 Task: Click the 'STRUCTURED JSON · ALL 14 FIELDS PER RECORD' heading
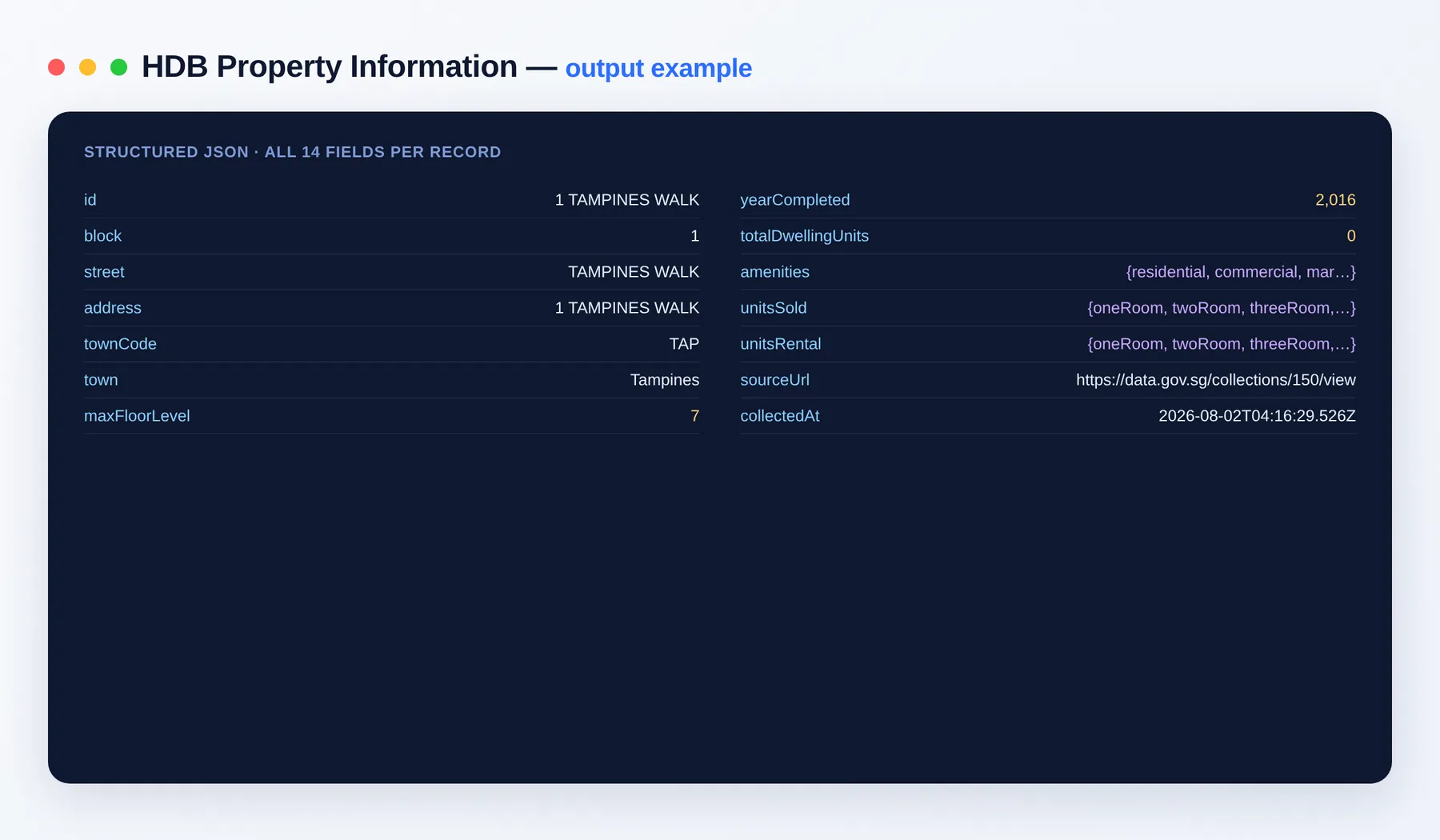pos(293,152)
